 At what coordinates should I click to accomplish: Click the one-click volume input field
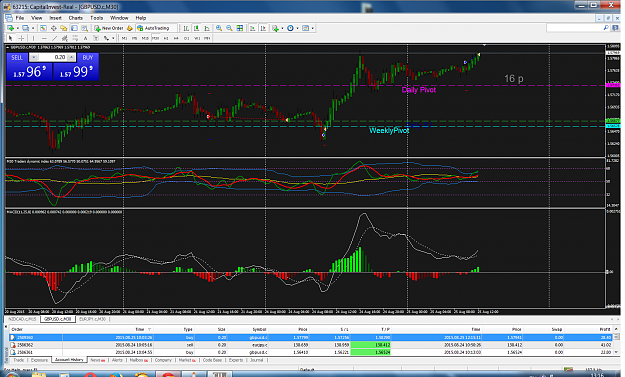(x=53, y=57)
